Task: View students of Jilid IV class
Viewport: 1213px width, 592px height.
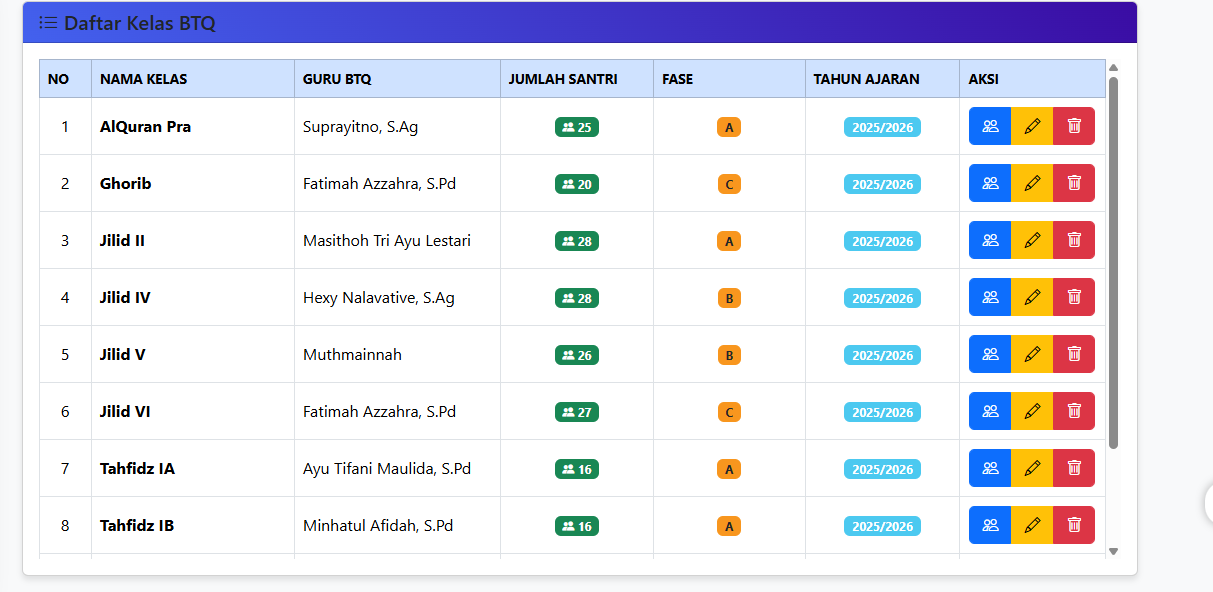Action: click(990, 297)
